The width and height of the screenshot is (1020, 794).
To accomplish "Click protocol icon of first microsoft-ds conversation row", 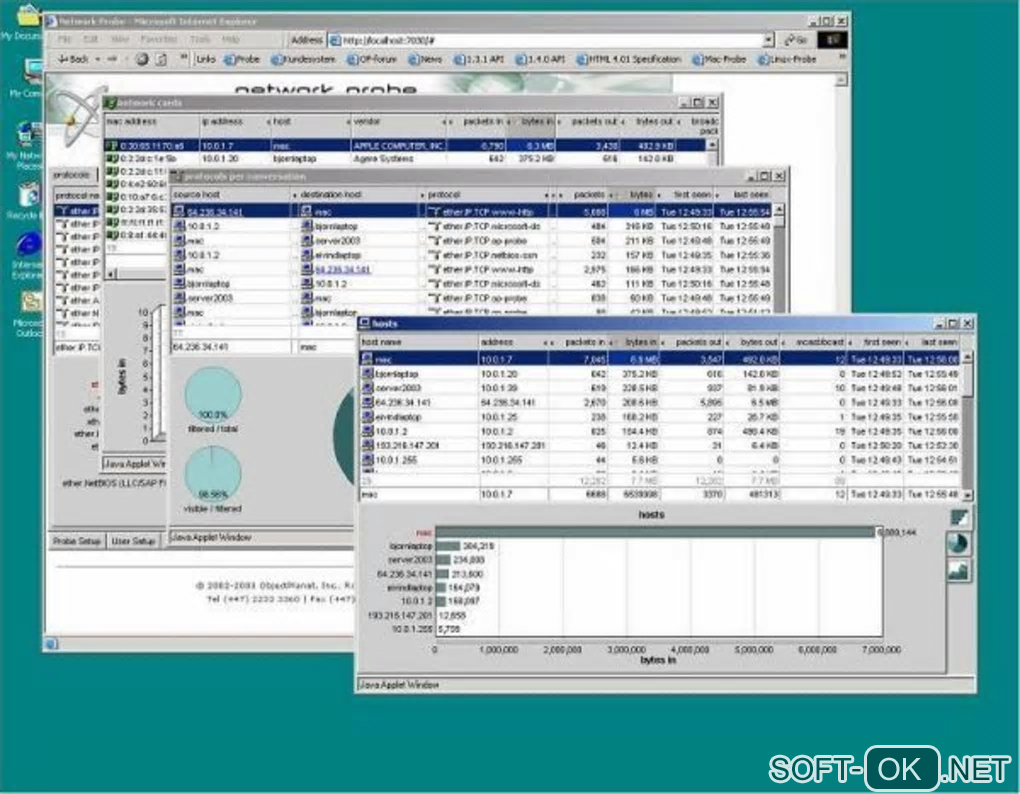I will 435,226.
